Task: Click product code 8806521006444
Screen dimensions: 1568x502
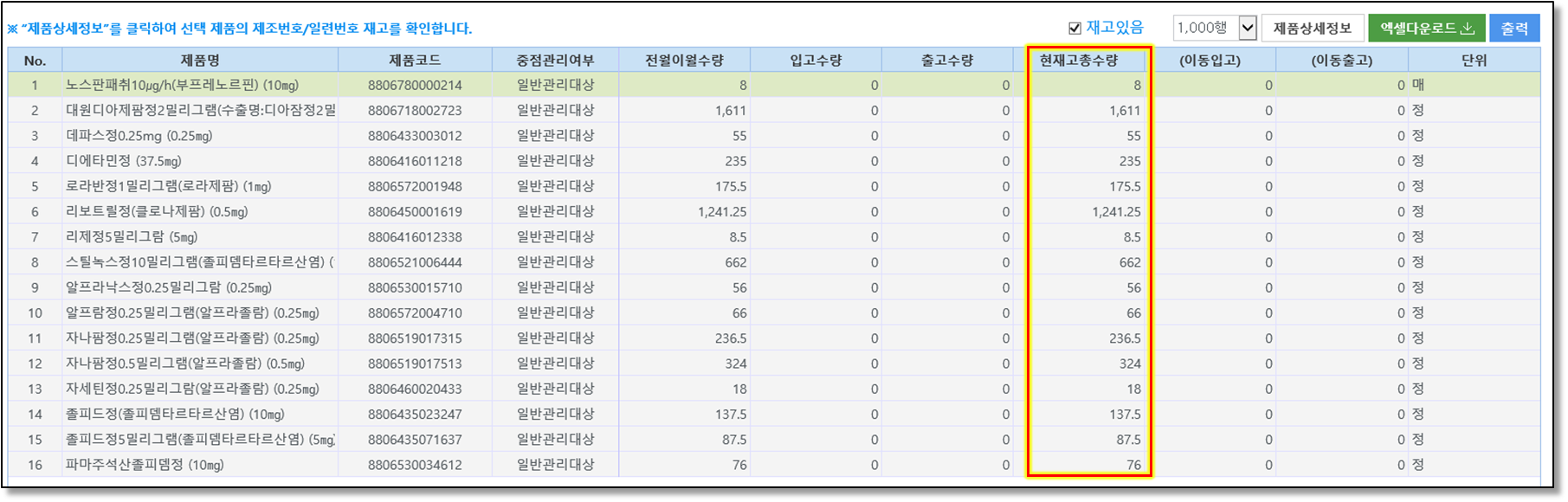Action: 415,262
